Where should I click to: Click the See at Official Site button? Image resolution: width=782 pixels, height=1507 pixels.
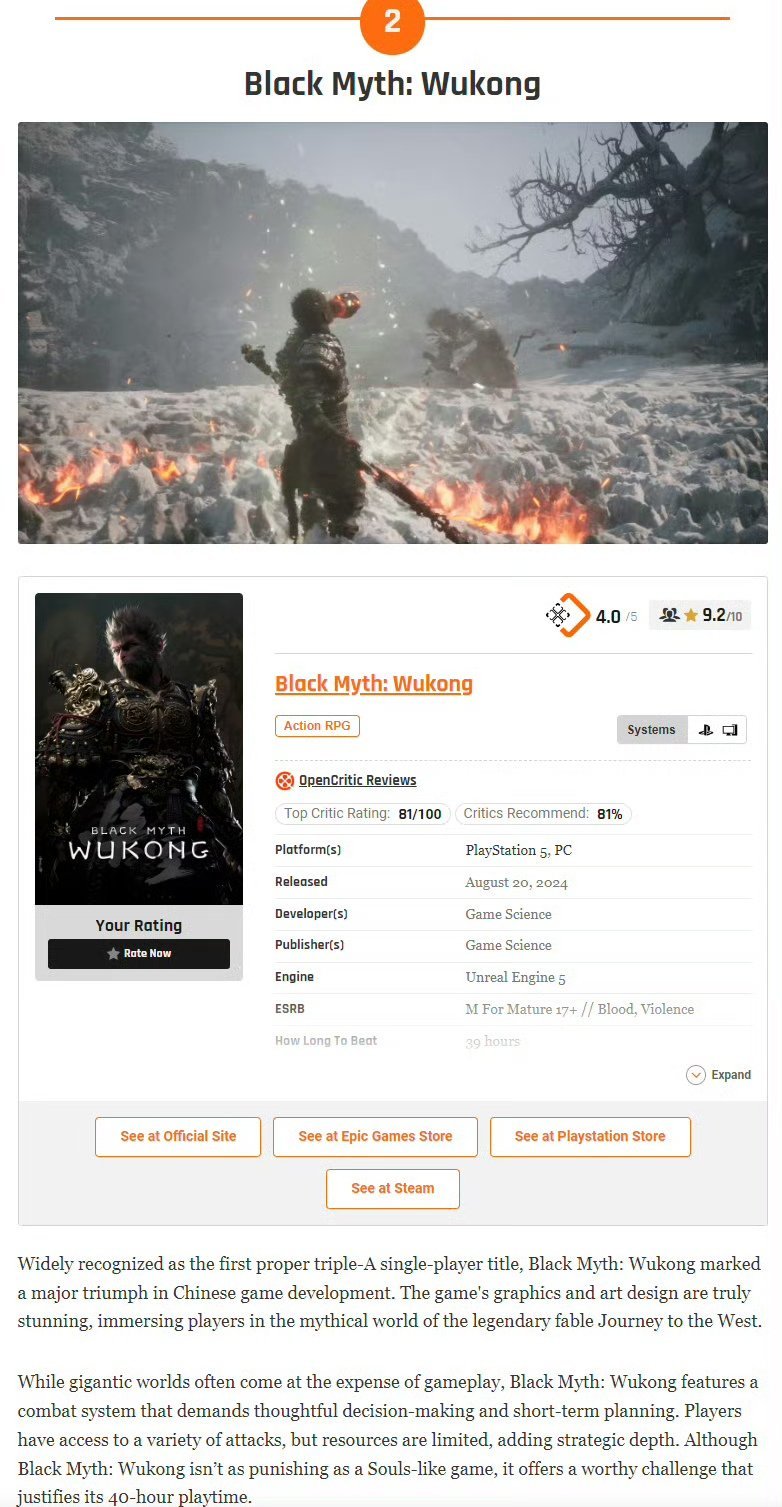[178, 1137]
